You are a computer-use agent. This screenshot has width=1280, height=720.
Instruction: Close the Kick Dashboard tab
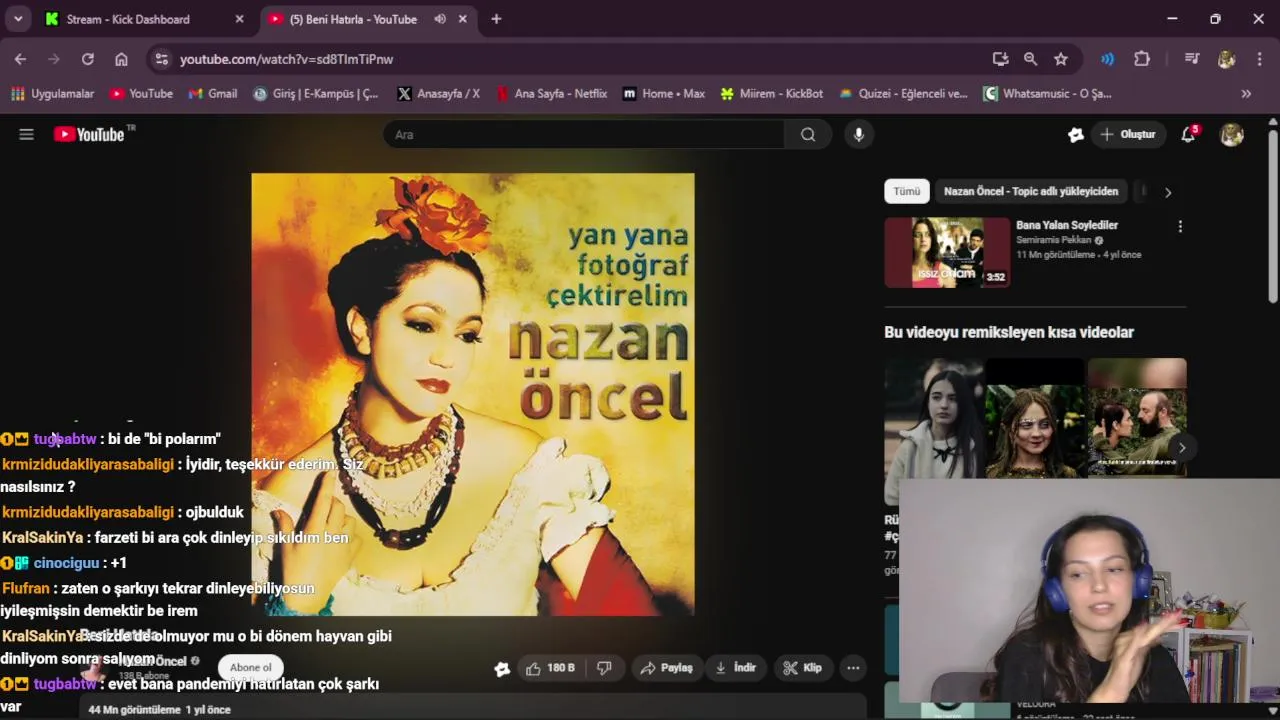coord(239,19)
